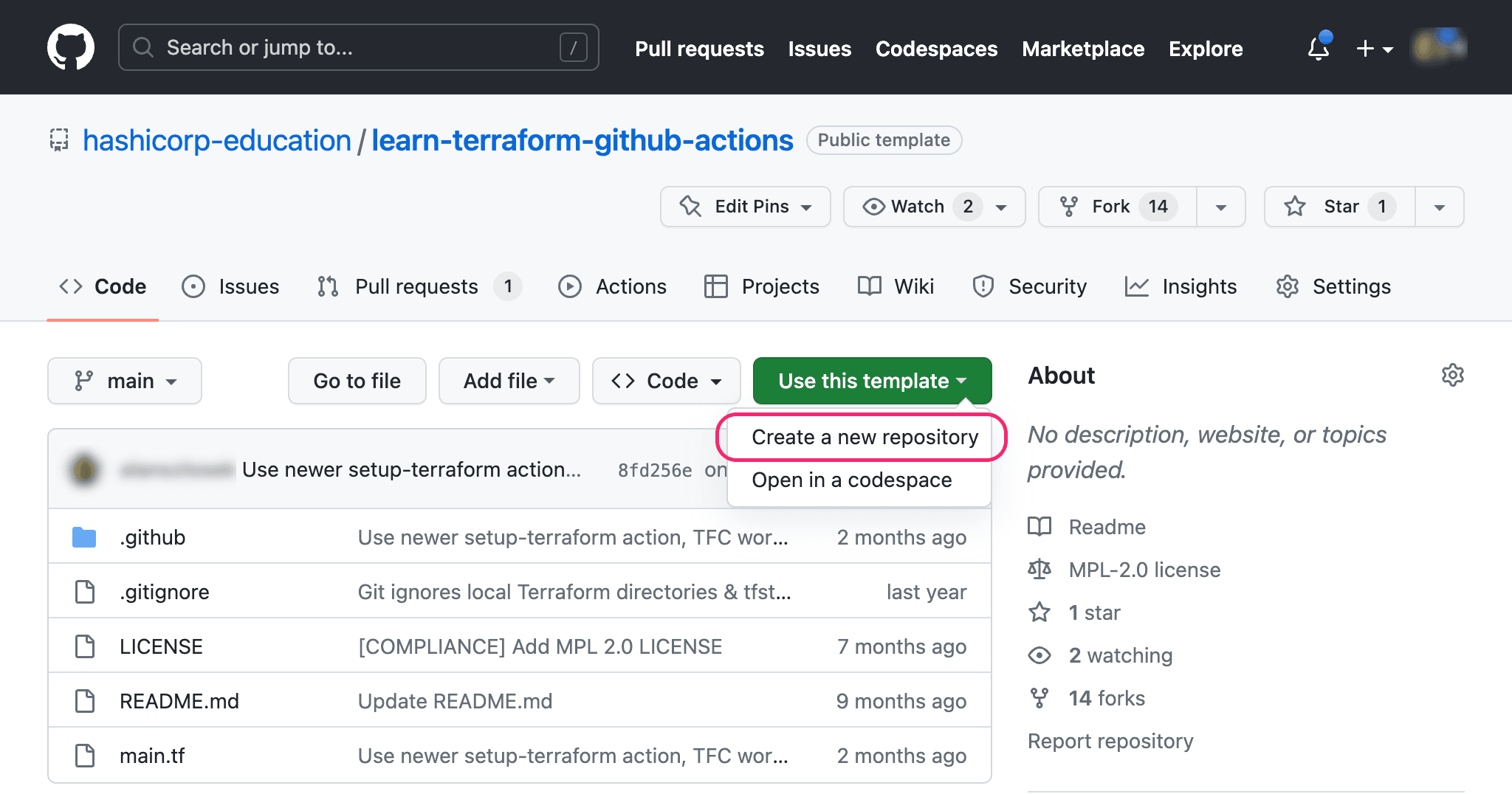
Task: Click the LICENSE file icon
Action: [85, 646]
